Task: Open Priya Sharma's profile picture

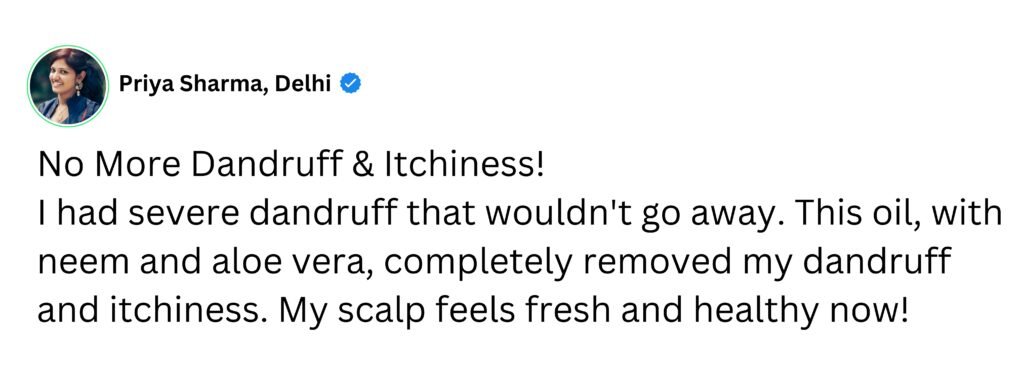Action: click(x=68, y=86)
